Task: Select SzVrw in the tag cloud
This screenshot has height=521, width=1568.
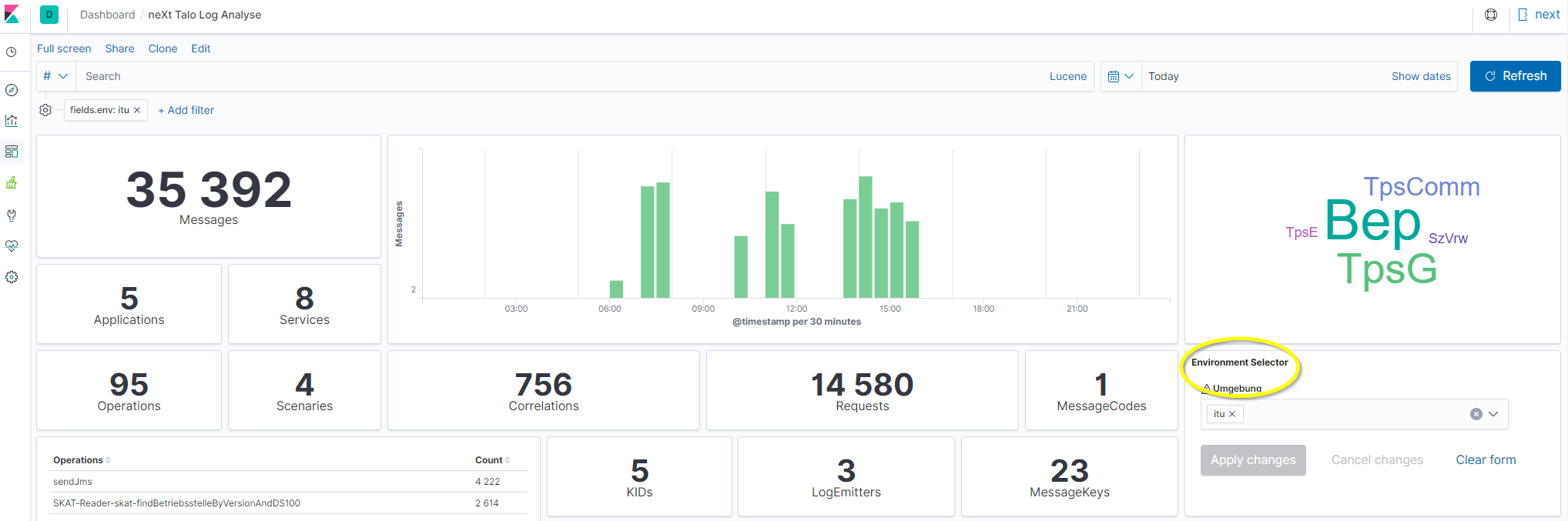Action: pos(1448,239)
